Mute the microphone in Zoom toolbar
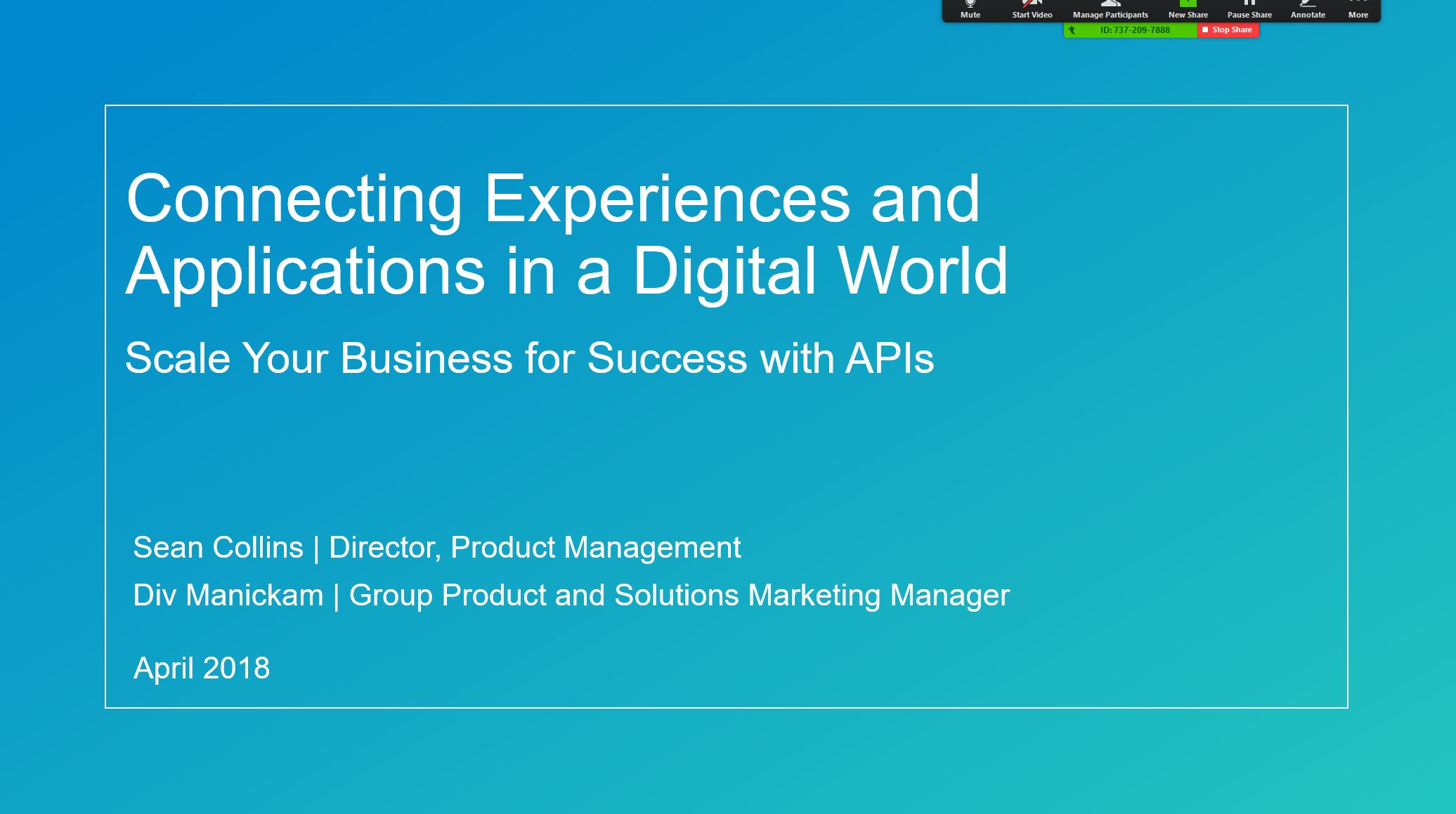 point(970,10)
